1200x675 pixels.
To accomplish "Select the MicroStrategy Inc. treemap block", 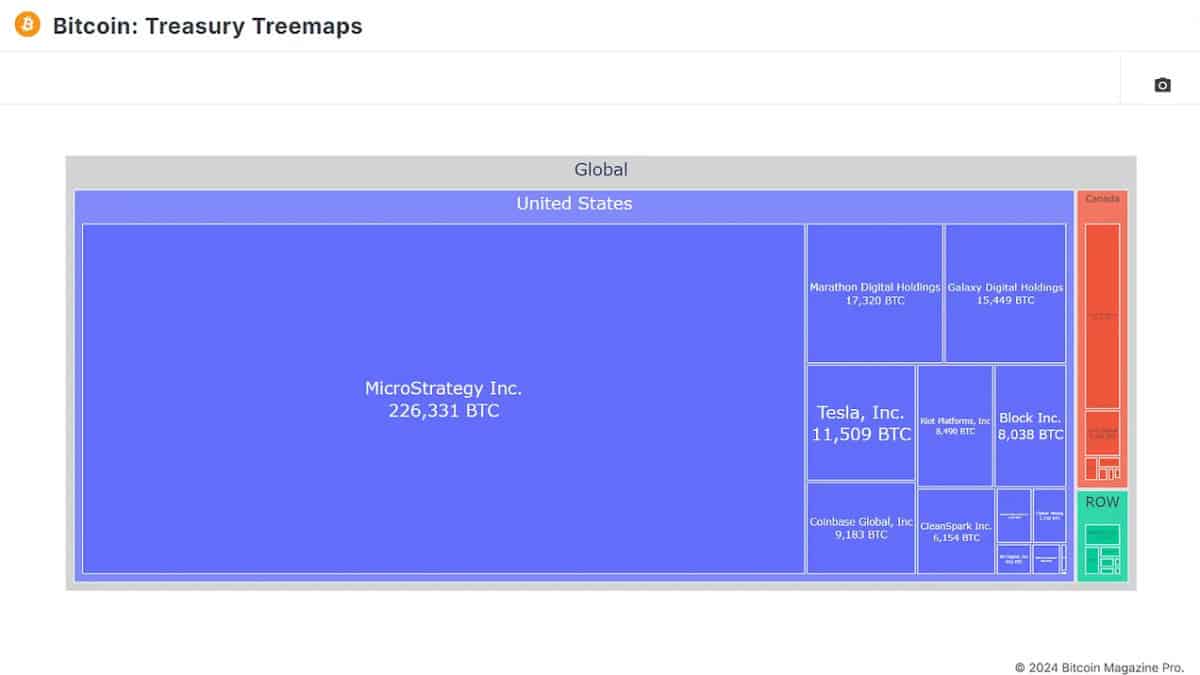I will (443, 398).
